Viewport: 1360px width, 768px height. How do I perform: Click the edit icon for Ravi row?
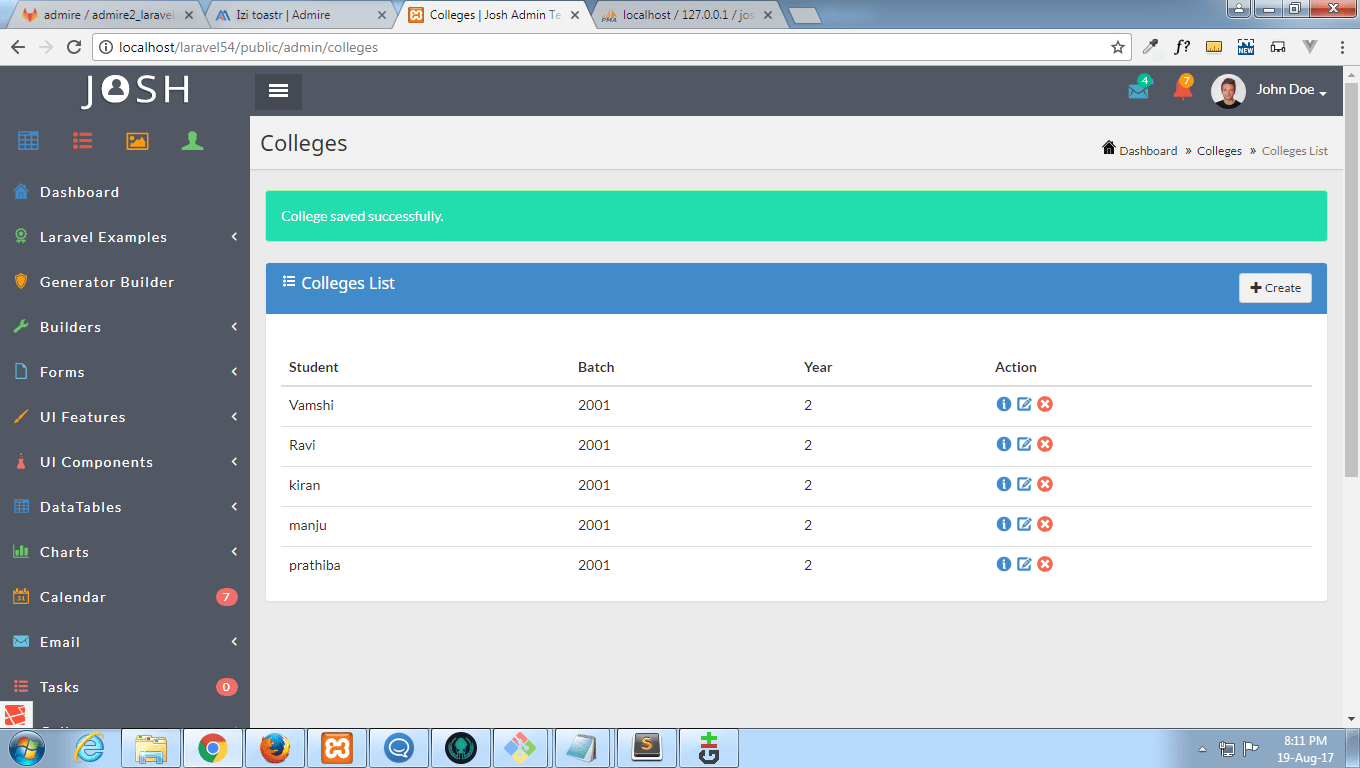point(1024,444)
